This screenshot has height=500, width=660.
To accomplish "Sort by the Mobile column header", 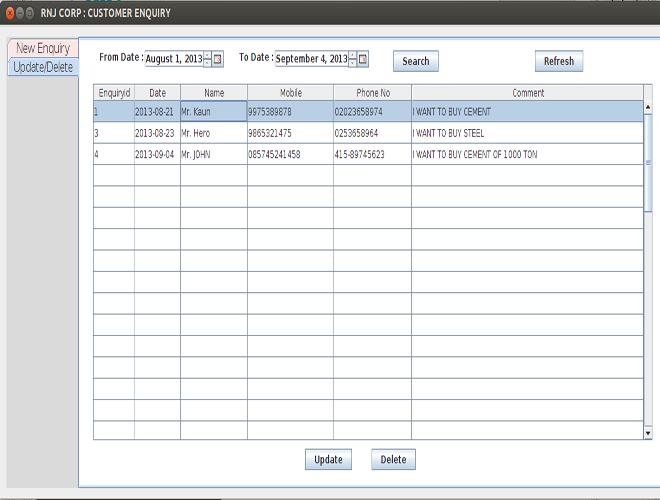I will pos(290,93).
